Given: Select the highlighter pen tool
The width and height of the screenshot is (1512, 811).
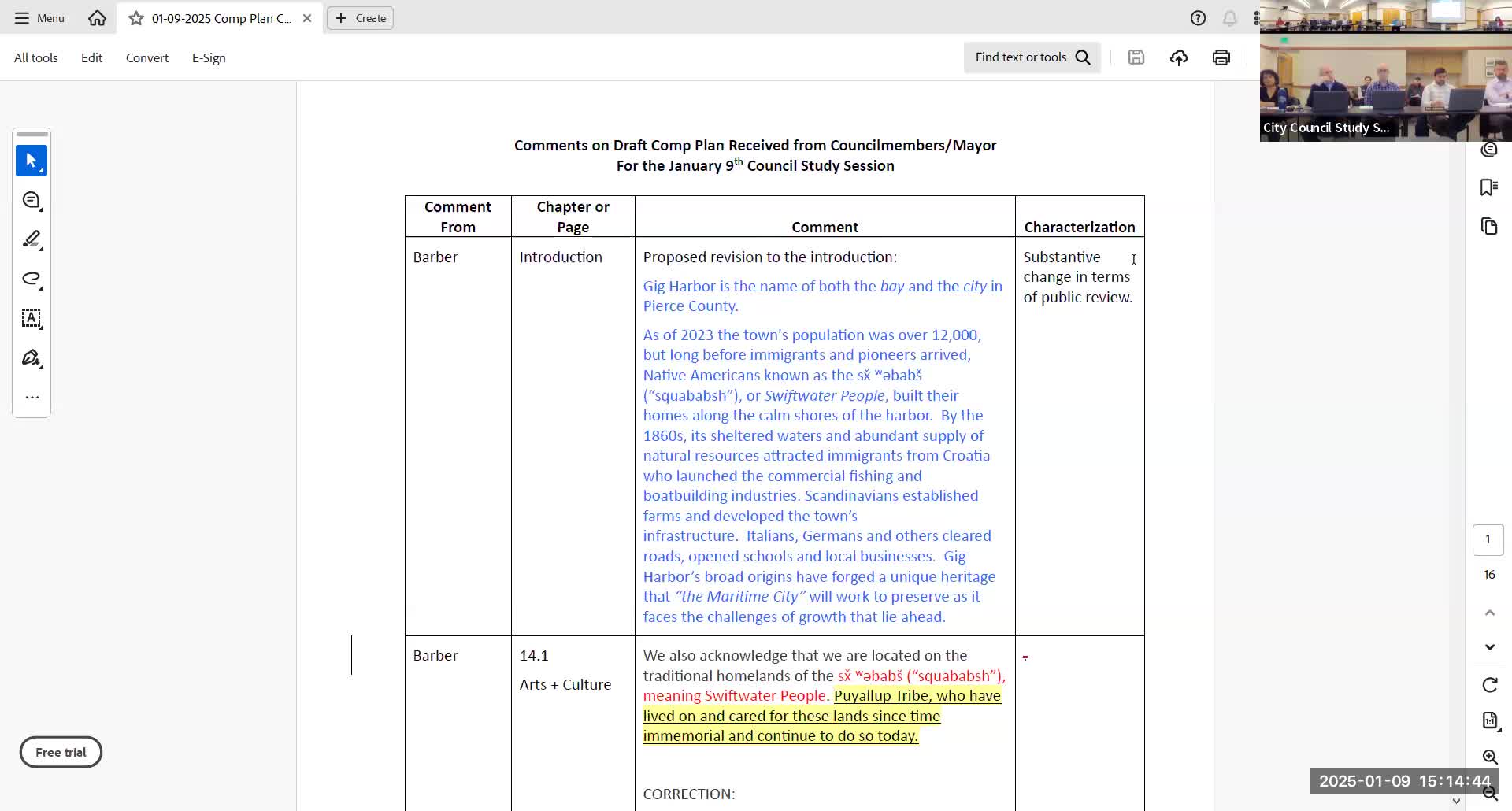Looking at the screenshot, I should pos(31,239).
